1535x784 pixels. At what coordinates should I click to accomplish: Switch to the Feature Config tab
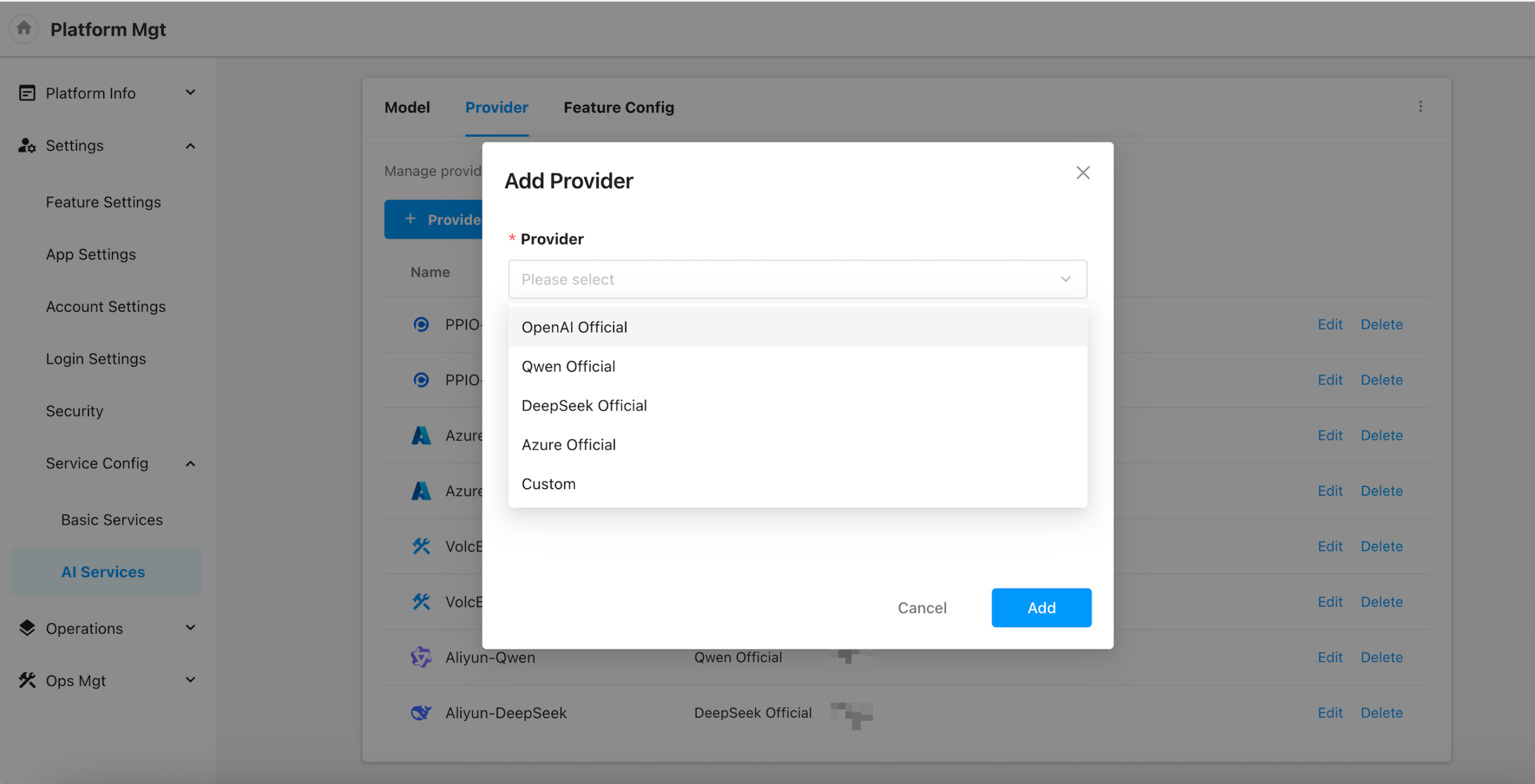click(618, 107)
